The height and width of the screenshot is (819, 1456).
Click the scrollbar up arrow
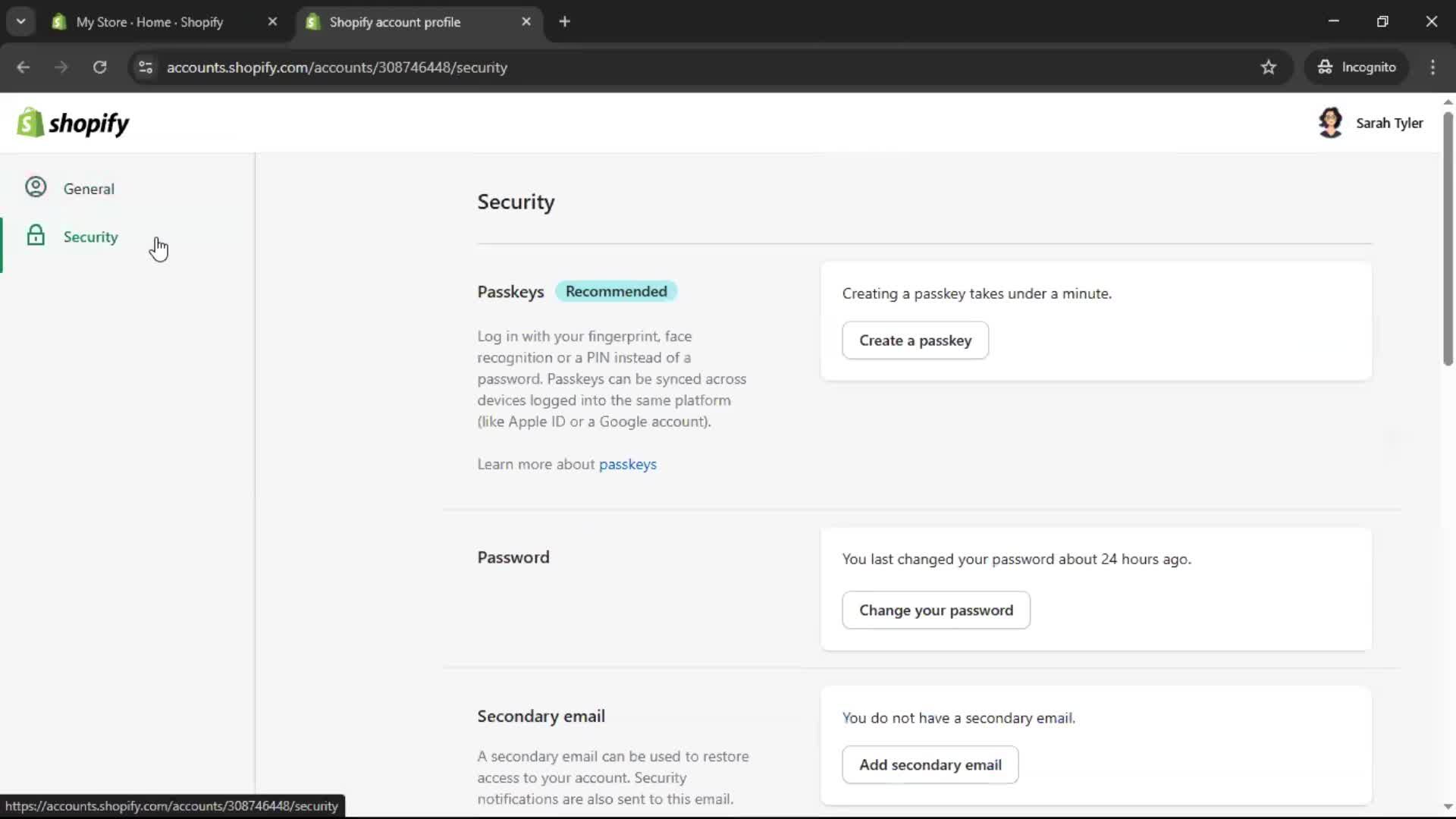pos(1447,102)
